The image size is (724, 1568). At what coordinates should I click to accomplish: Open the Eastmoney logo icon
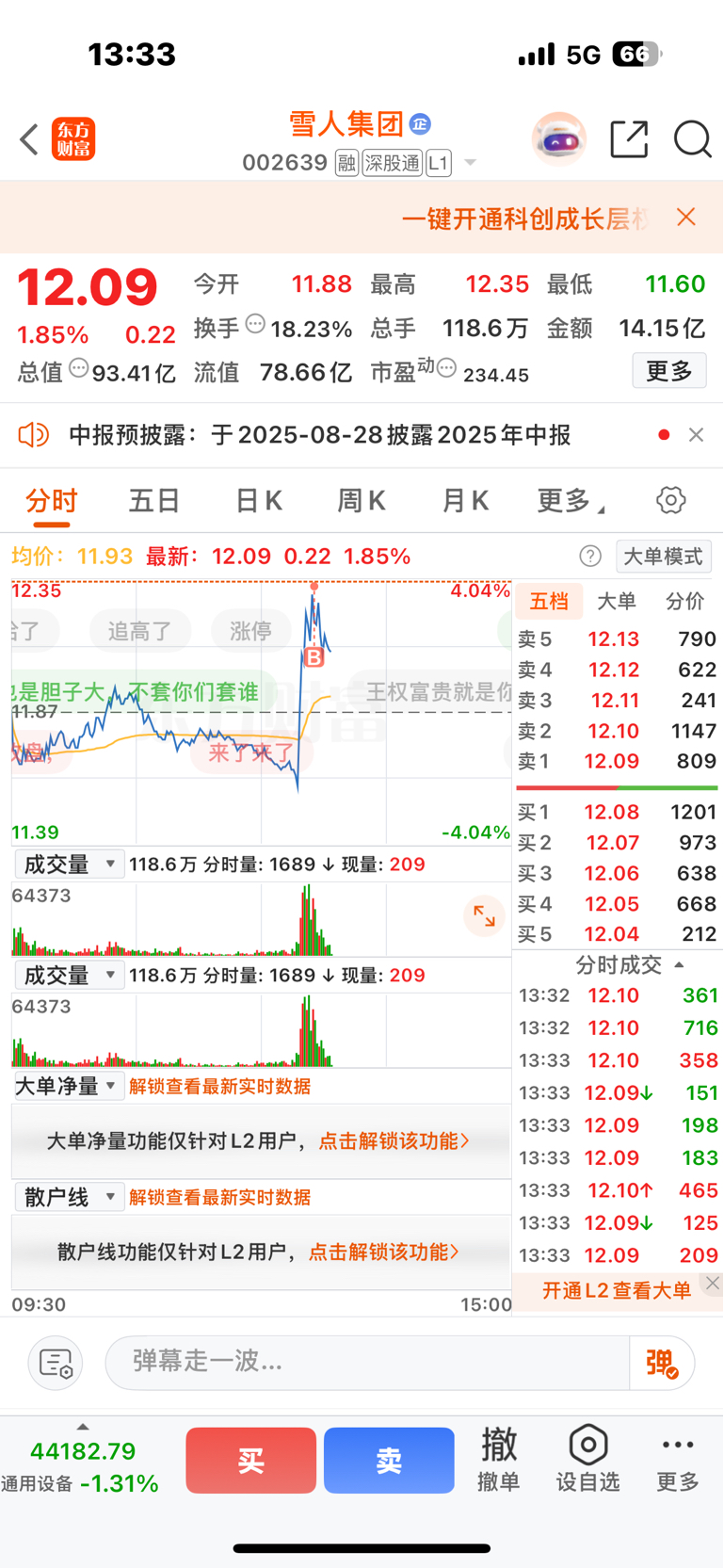click(x=73, y=139)
